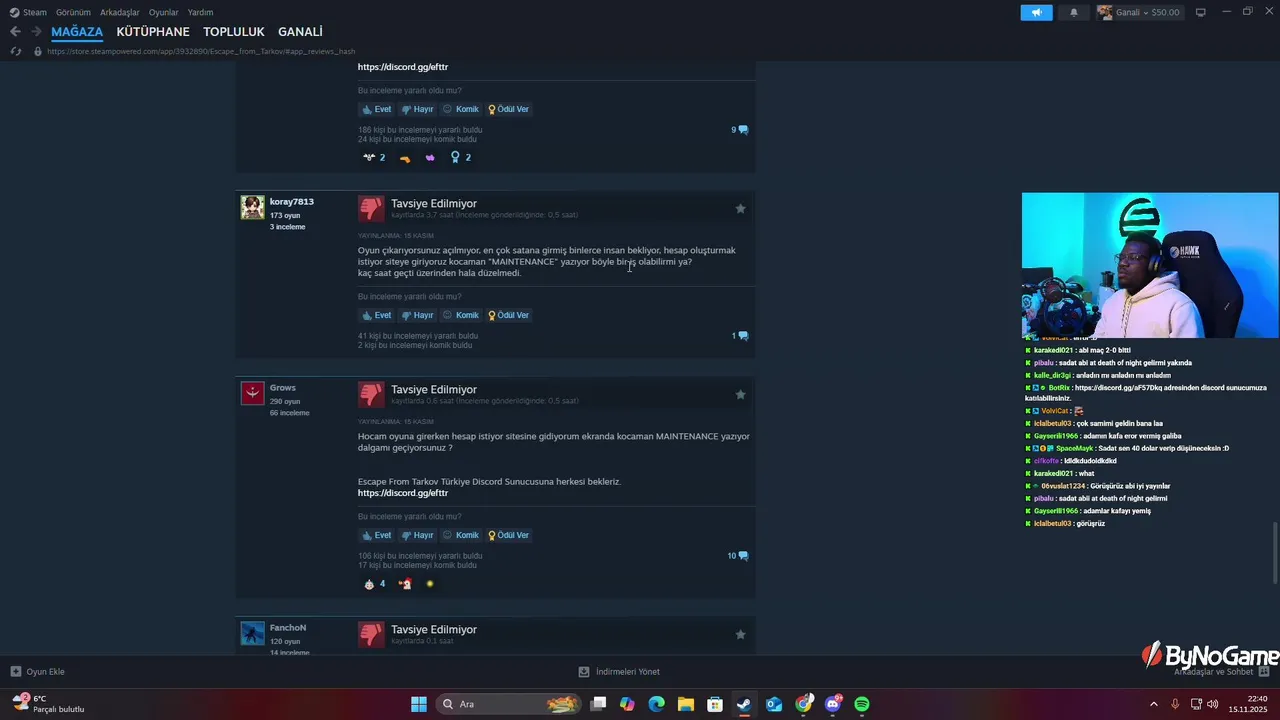Image resolution: width=1280 pixels, height=720 pixels.
Task: Mark the top review as Komik
Action: 461,109
